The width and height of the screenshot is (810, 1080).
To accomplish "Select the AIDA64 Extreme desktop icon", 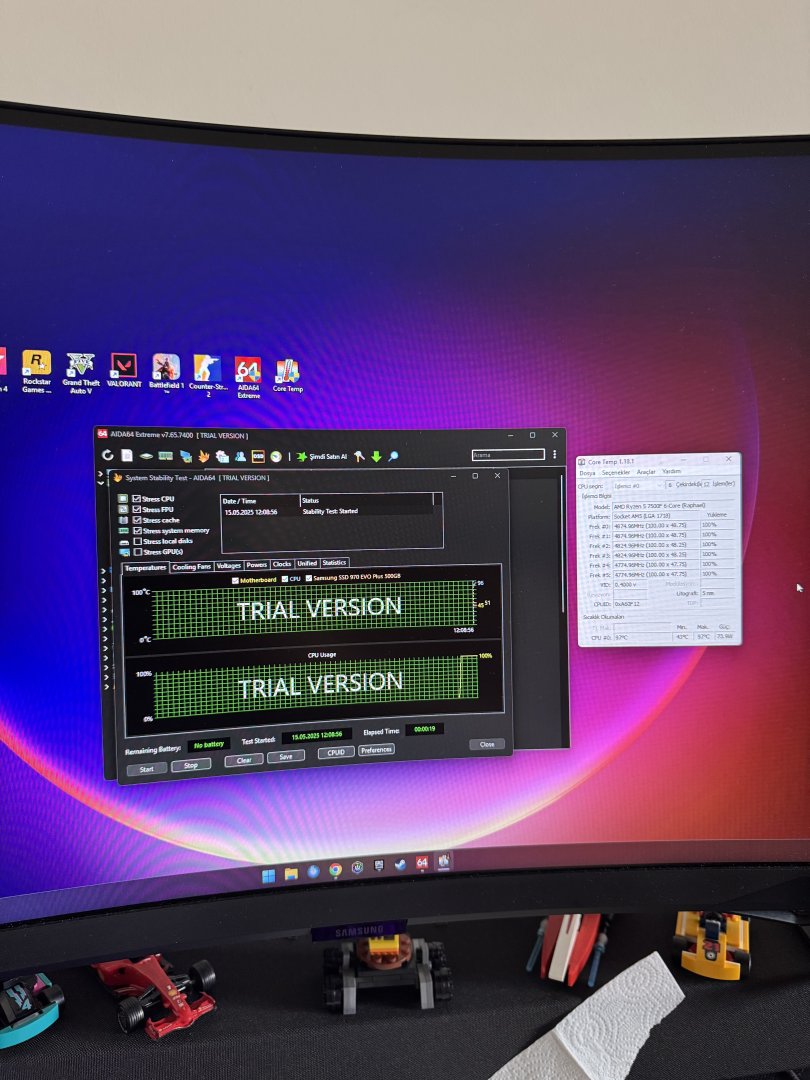I will [x=248, y=377].
